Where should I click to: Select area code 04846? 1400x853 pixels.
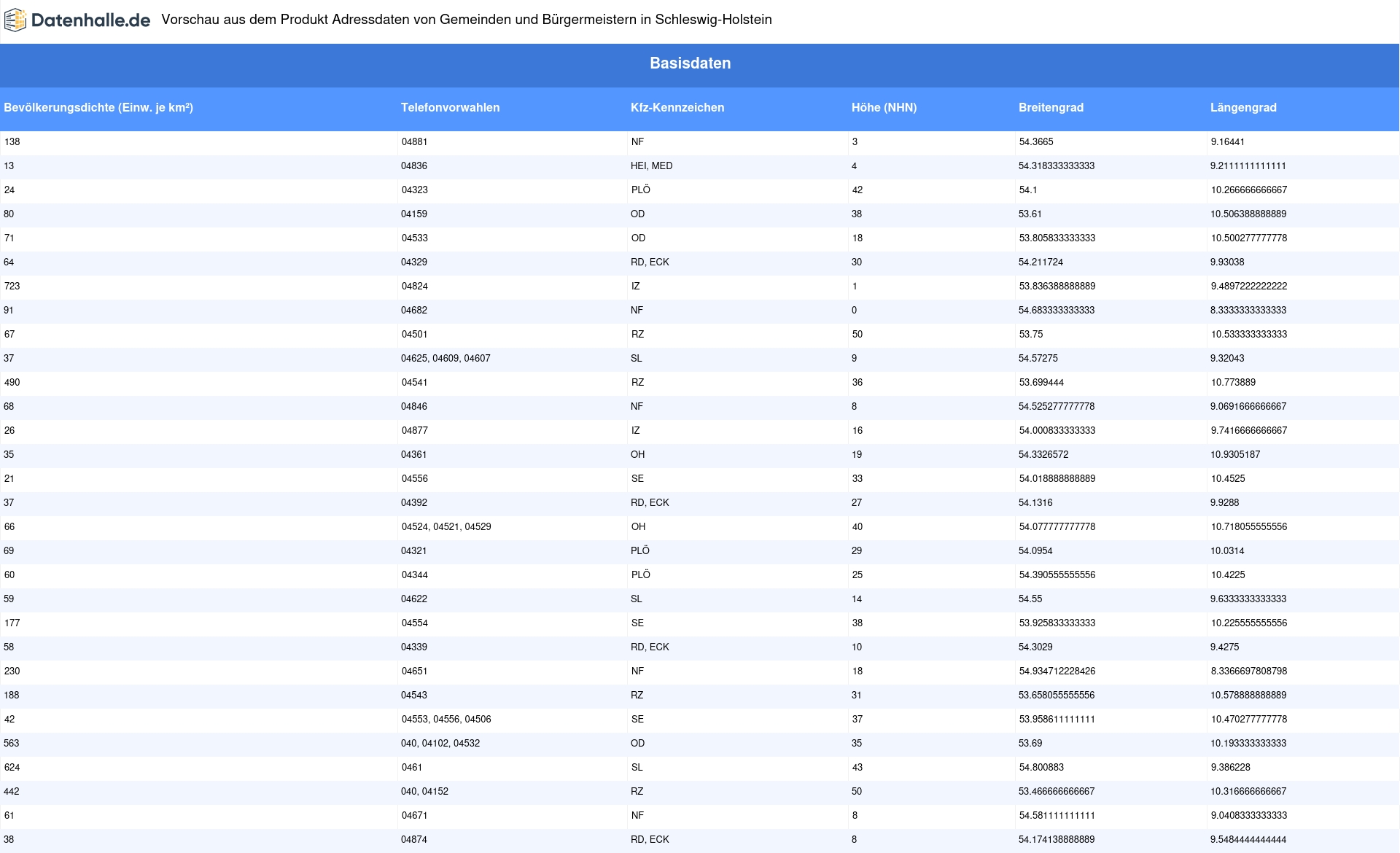click(414, 407)
